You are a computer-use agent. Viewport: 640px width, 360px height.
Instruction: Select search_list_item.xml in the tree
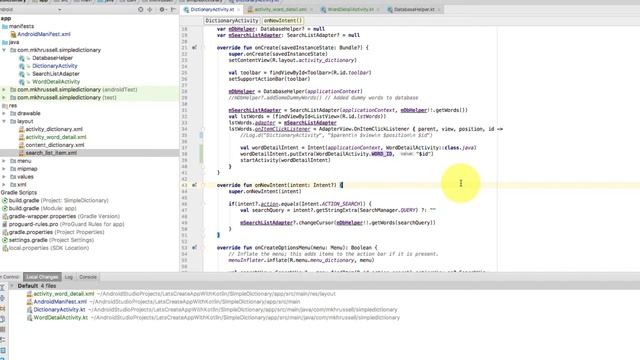51,153
